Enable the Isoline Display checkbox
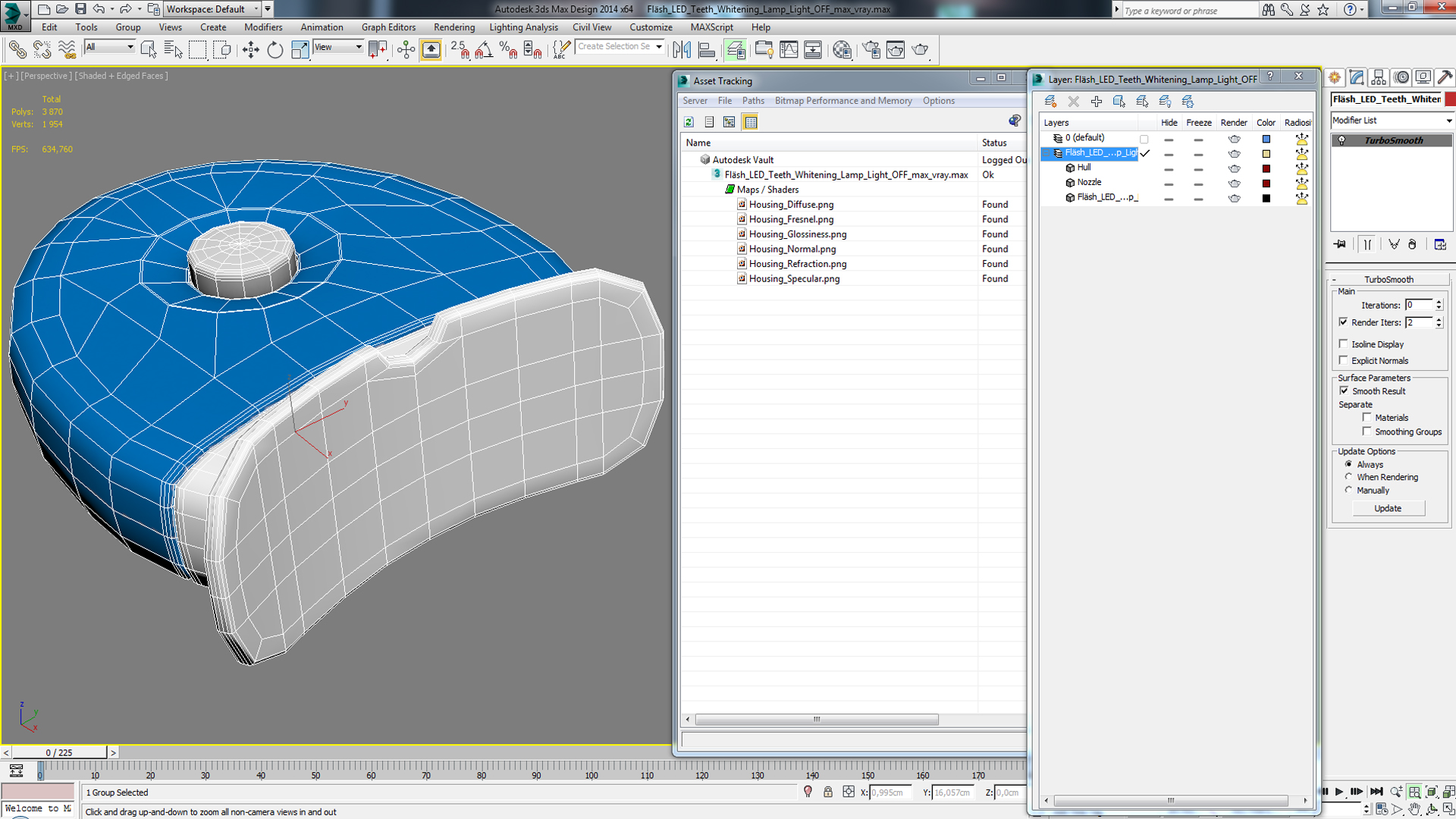The image size is (1456, 819). [1344, 344]
